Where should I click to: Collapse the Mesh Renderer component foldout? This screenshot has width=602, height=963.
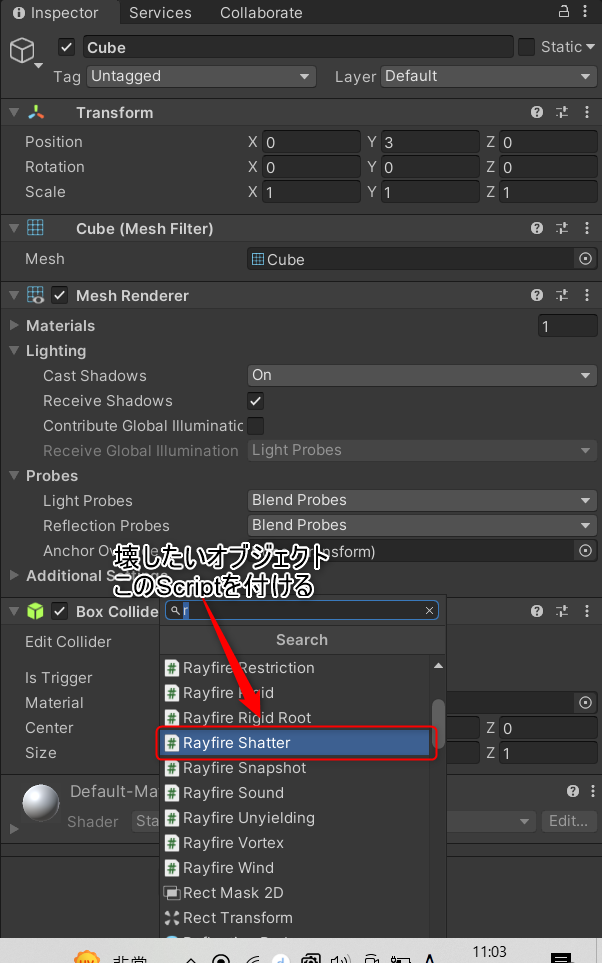pos(14,295)
